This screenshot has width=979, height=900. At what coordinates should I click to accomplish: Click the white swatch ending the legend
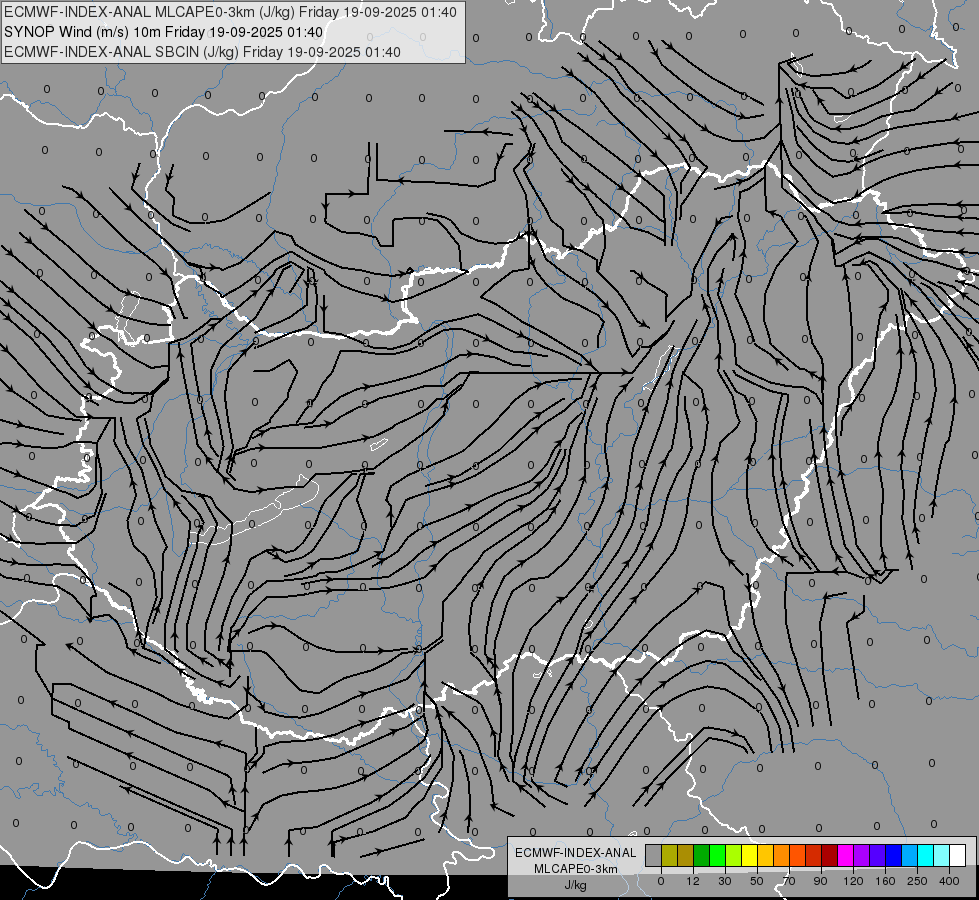(958, 855)
